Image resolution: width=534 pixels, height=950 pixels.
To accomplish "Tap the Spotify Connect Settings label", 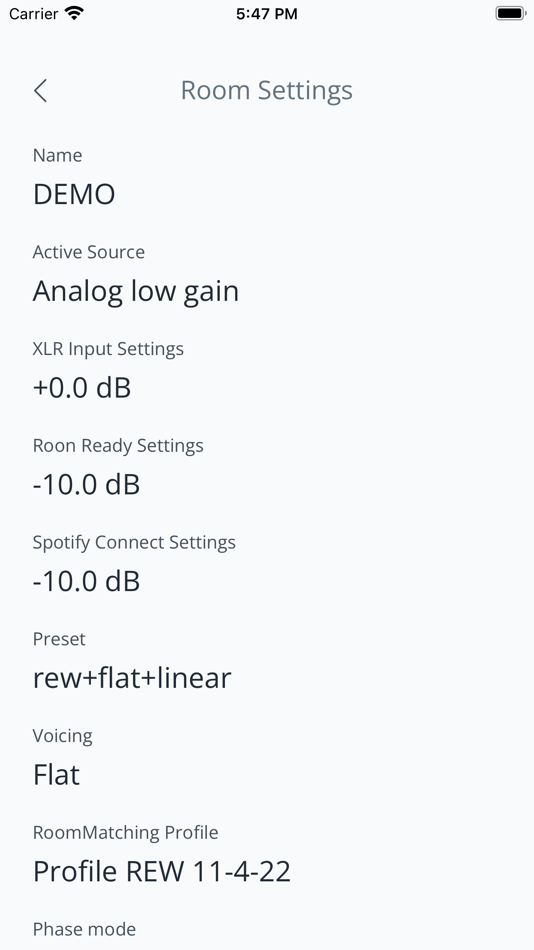I will point(134,542).
